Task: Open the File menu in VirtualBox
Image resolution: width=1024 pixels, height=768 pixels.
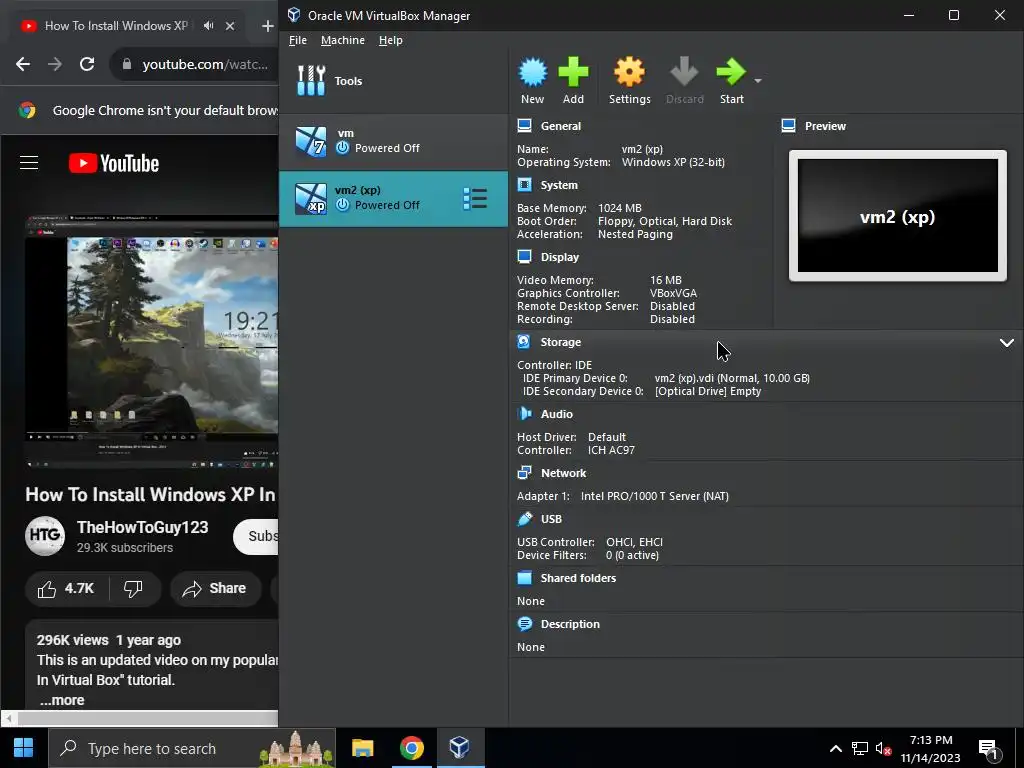Action: point(298,40)
